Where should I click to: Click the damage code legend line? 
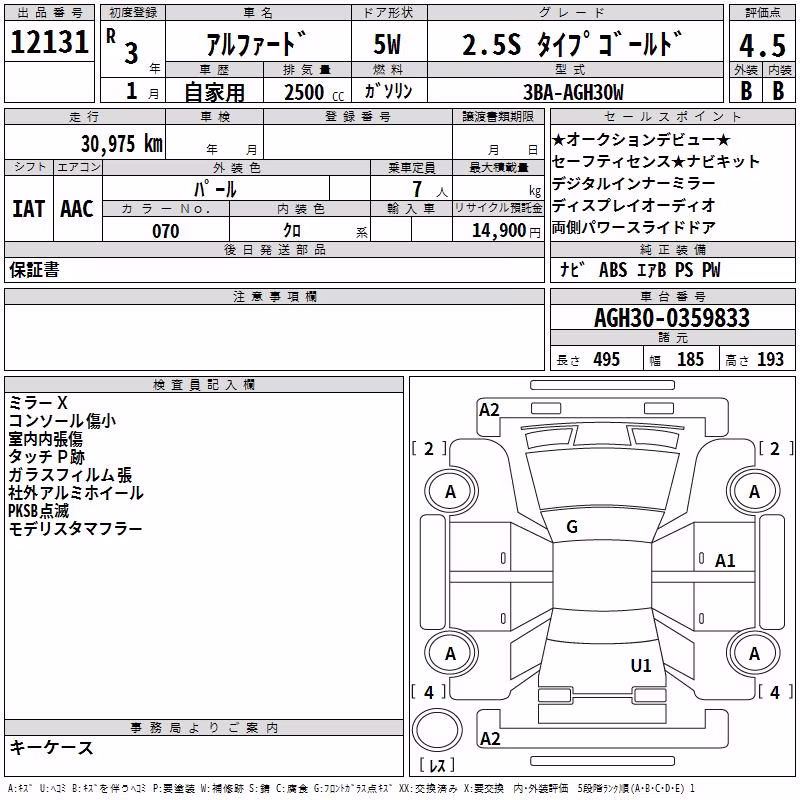tap(352, 788)
